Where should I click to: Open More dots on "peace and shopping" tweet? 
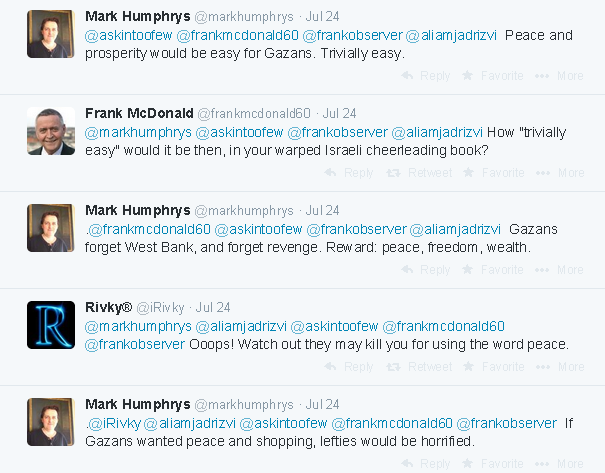560,464
